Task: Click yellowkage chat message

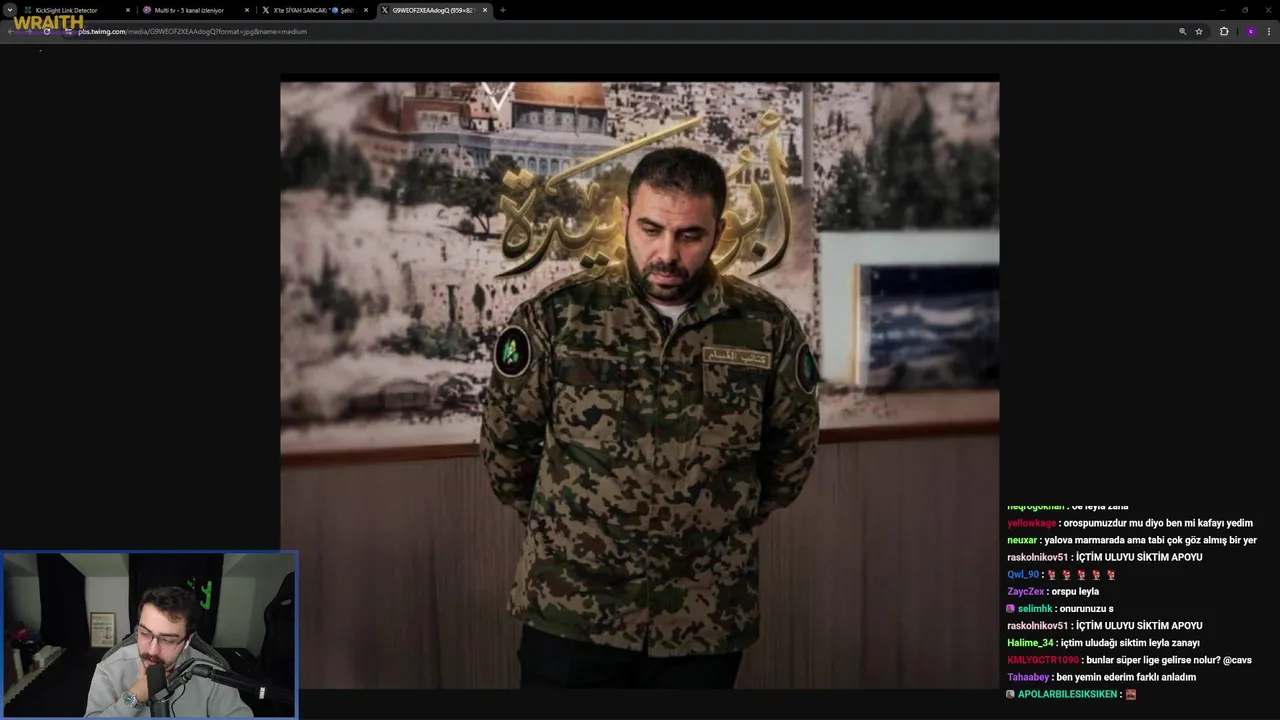Action: tap(1130, 523)
